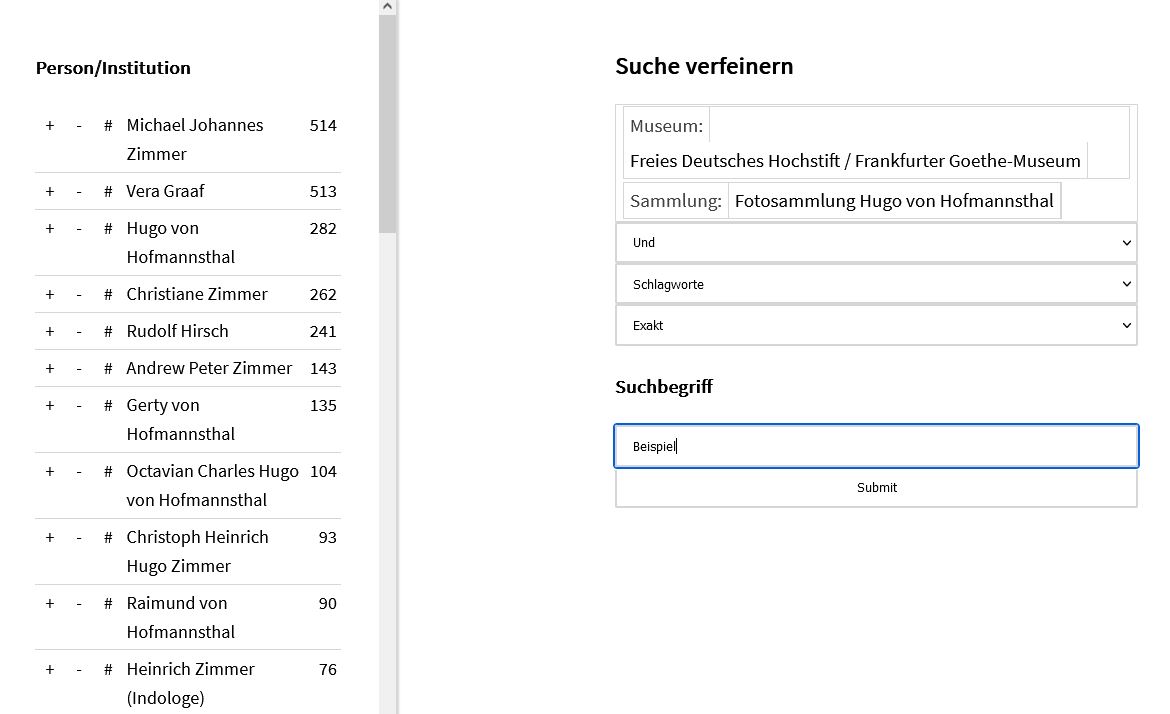Click the + next to Michael Johannes Zimmer

click(x=50, y=125)
